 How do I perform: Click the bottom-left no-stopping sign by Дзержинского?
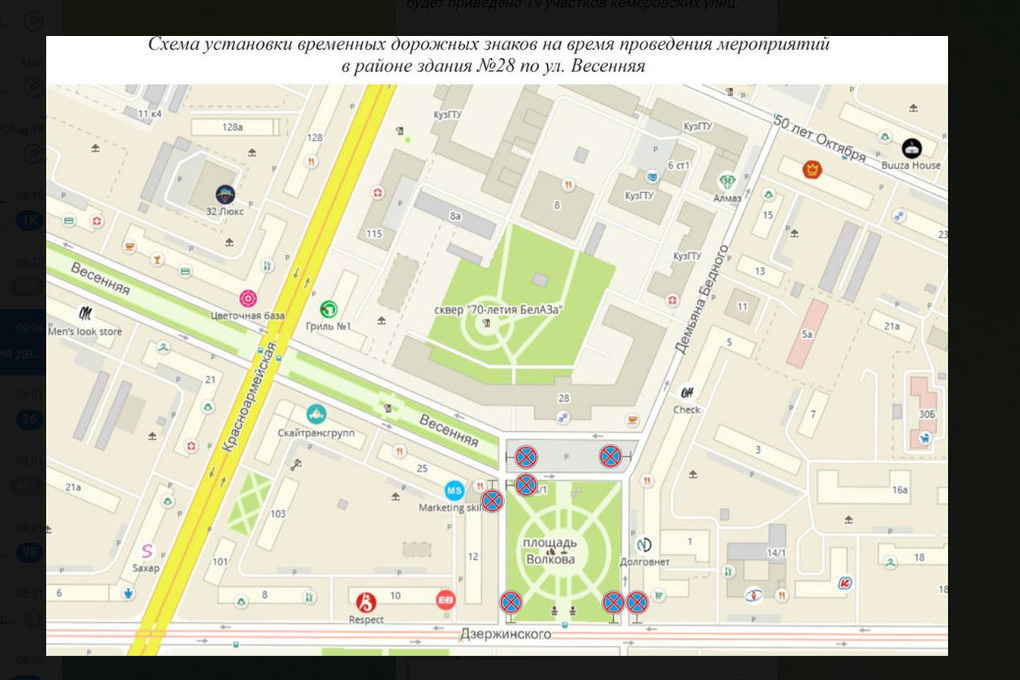[511, 602]
